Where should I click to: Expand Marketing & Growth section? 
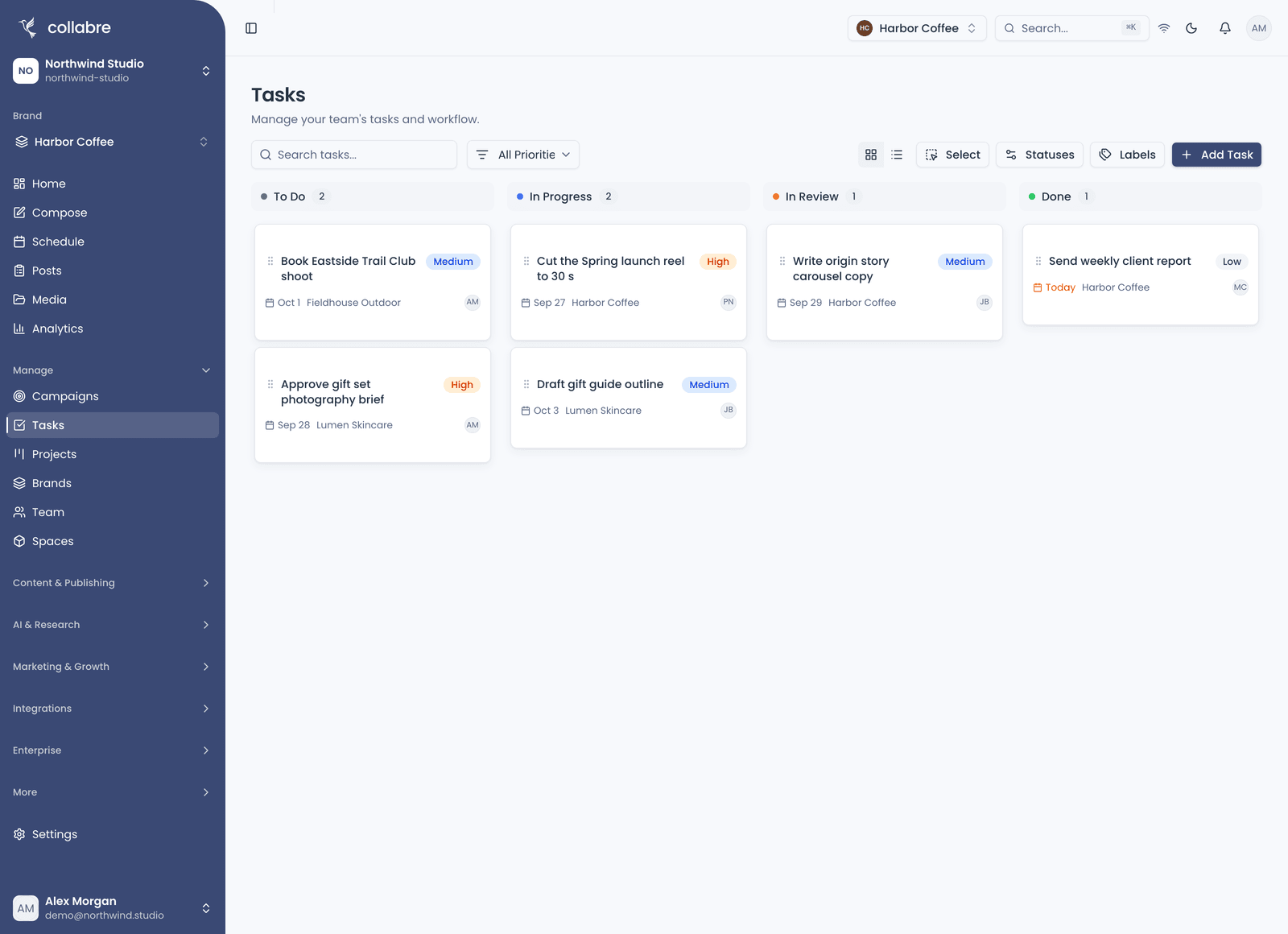click(x=113, y=667)
